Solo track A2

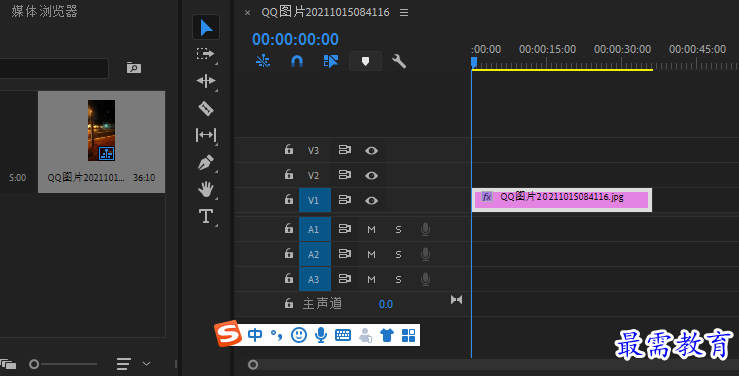click(x=398, y=254)
